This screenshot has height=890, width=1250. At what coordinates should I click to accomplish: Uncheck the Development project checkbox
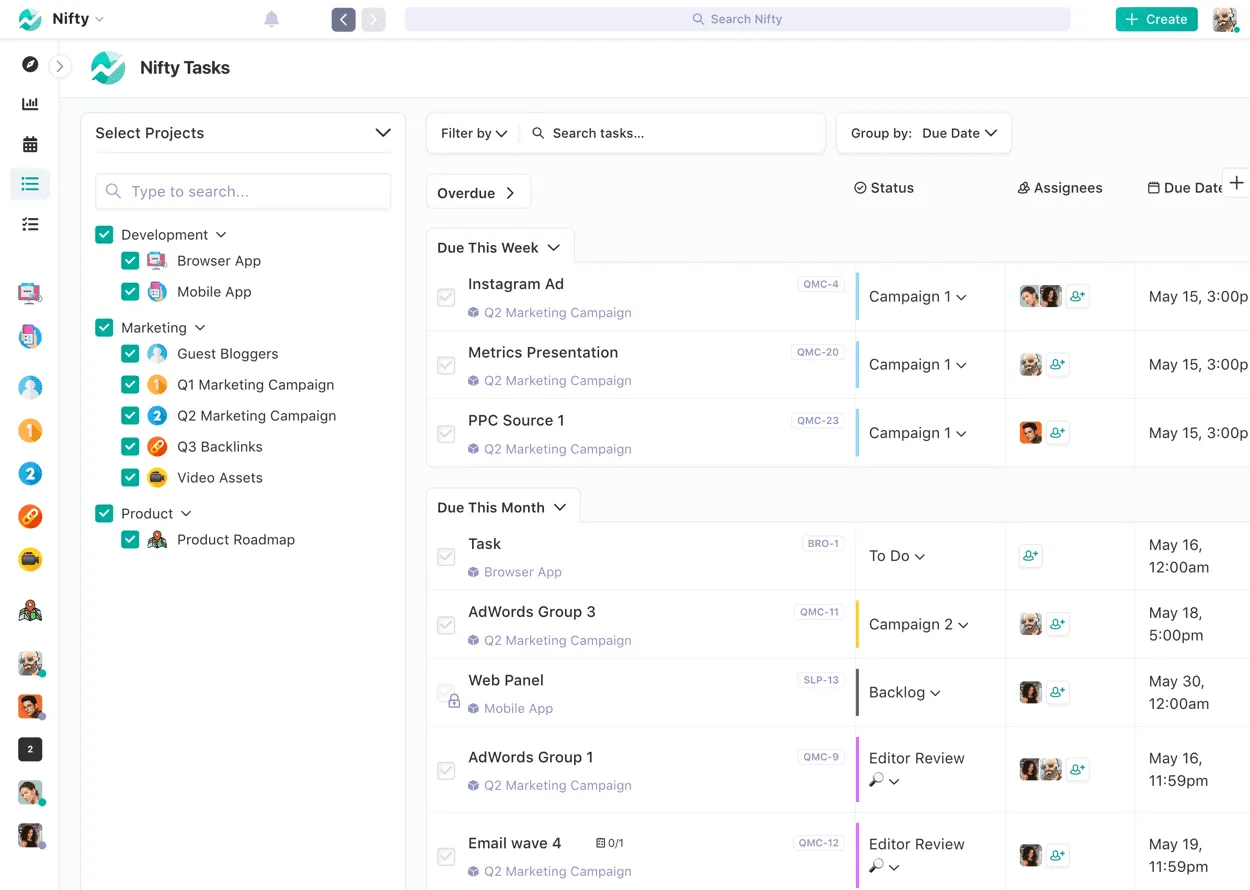pos(104,234)
